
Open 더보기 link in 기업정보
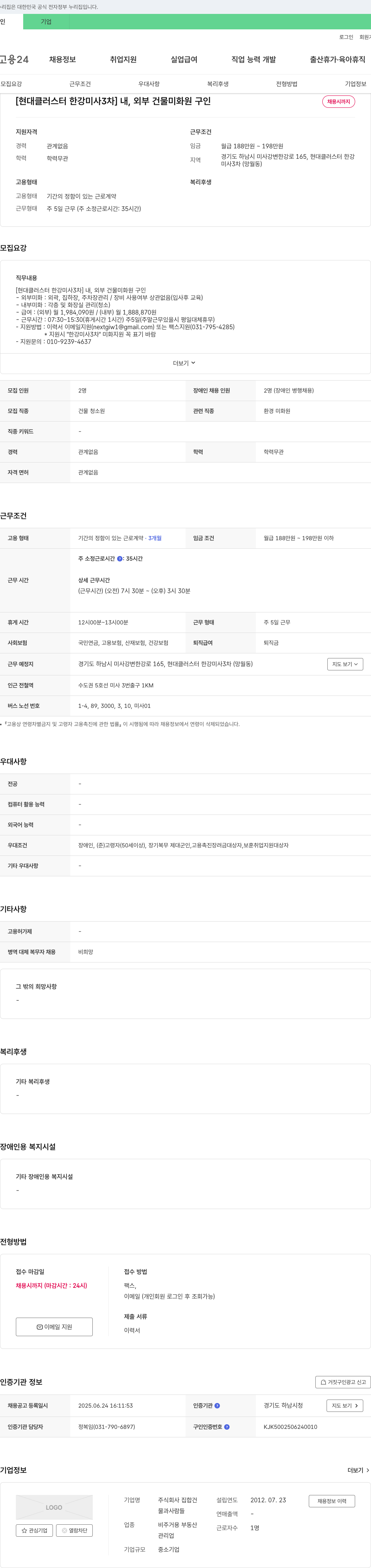(x=358, y=1470)
